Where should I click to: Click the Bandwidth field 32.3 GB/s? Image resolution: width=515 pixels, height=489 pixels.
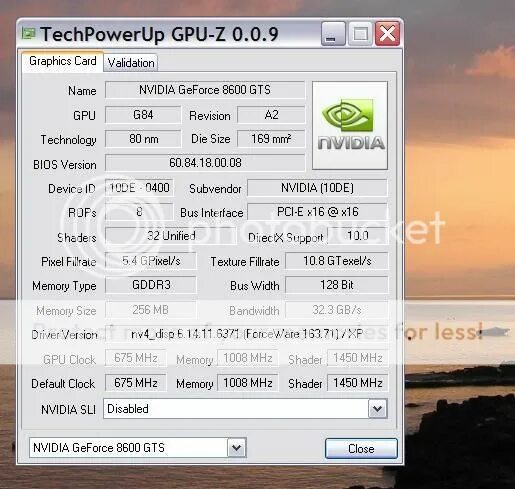(x=337, y=310)
